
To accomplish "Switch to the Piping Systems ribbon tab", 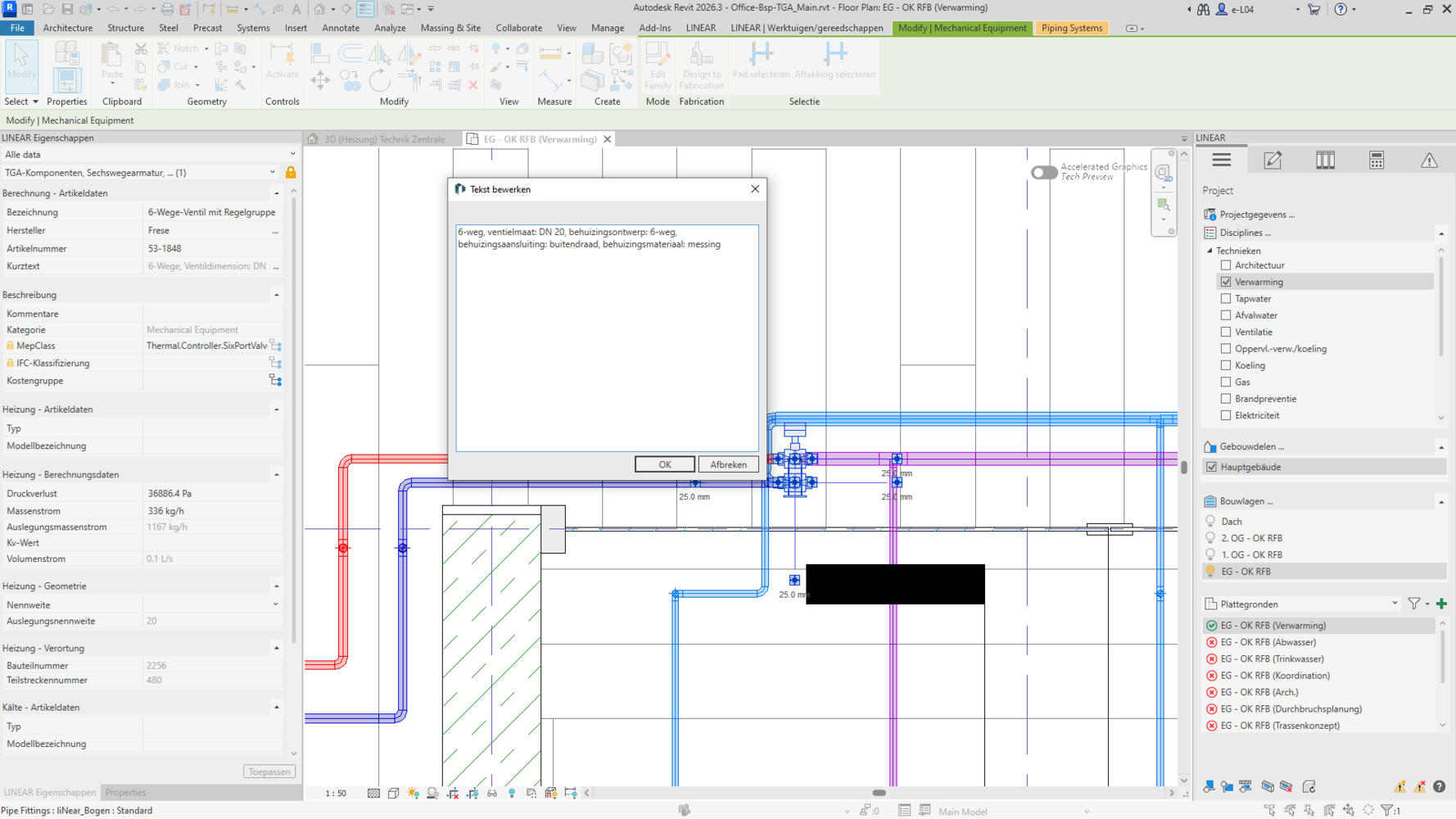I will coord(1071,28).
